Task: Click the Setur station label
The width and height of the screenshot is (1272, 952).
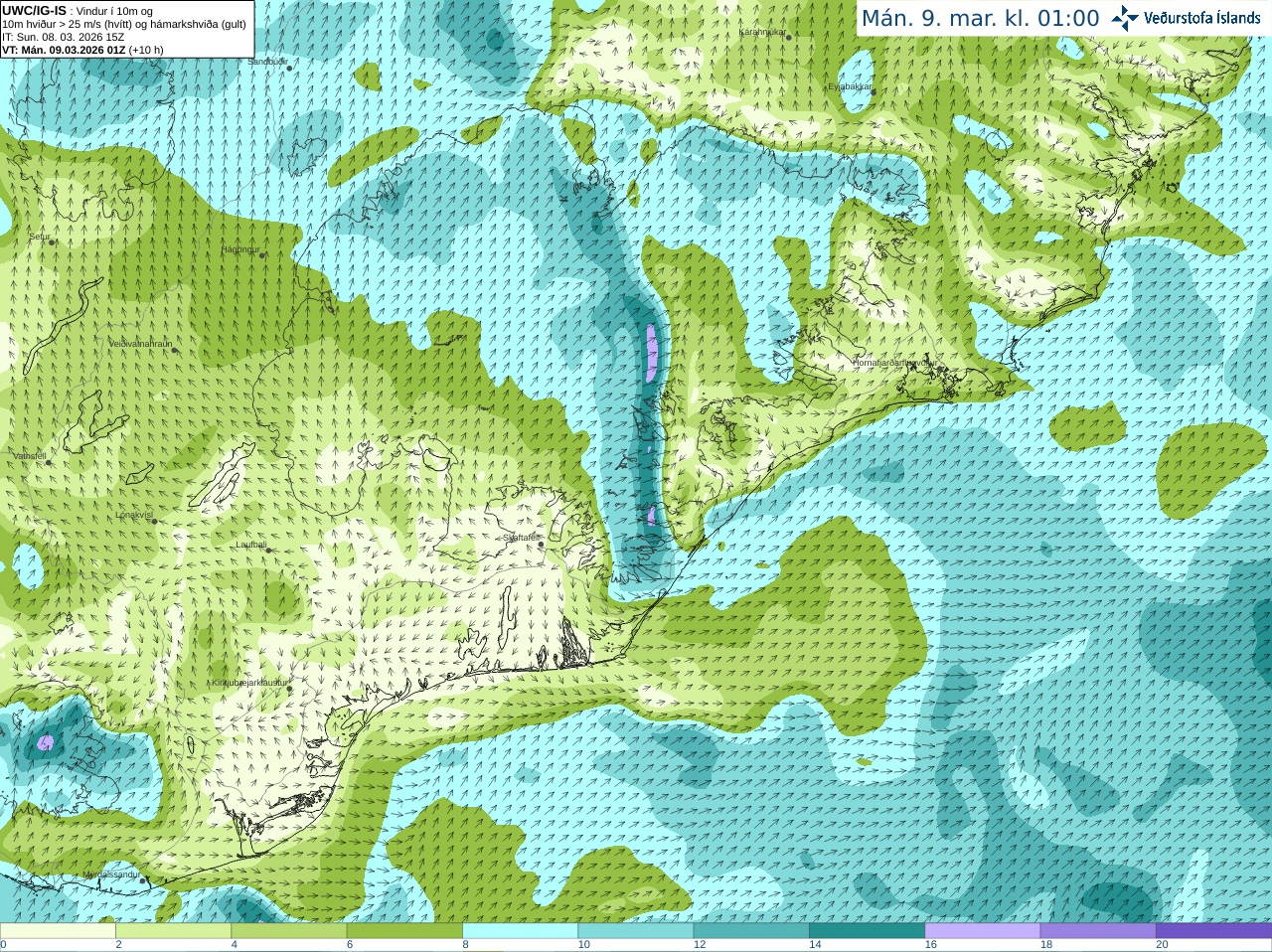Action: coord(40,237)
